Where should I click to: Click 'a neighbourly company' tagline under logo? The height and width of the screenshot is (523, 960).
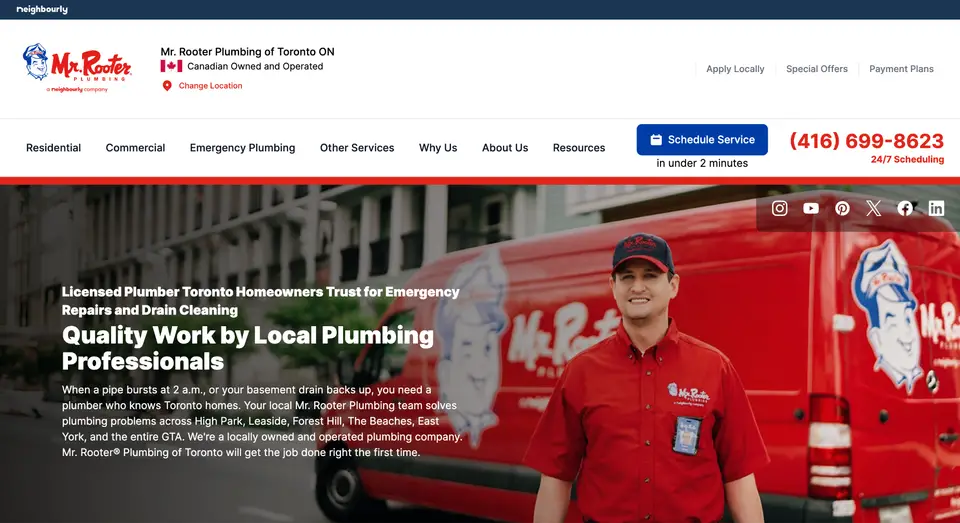(77, 89)
